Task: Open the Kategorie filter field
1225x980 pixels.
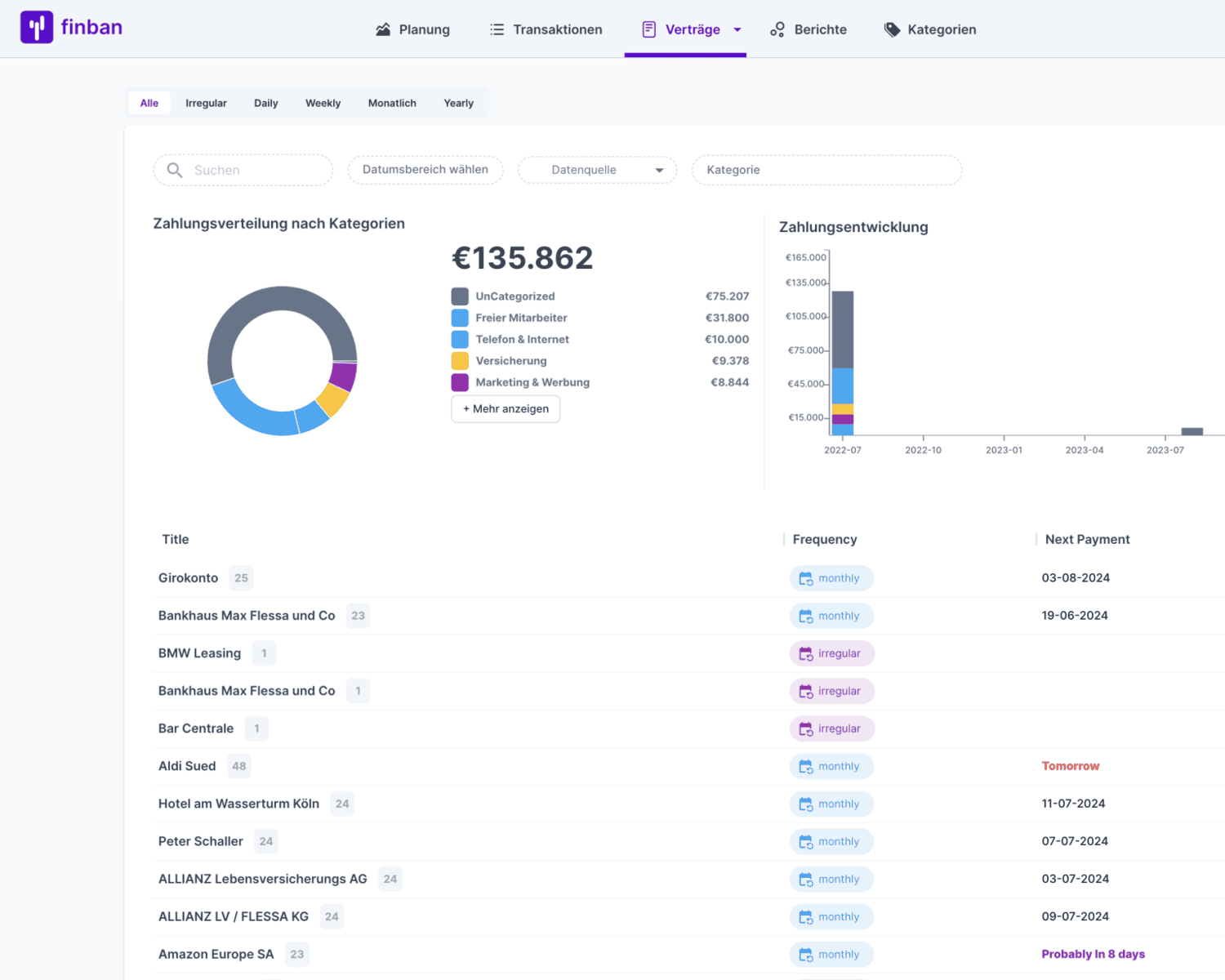Action: [x=826, y=170]
